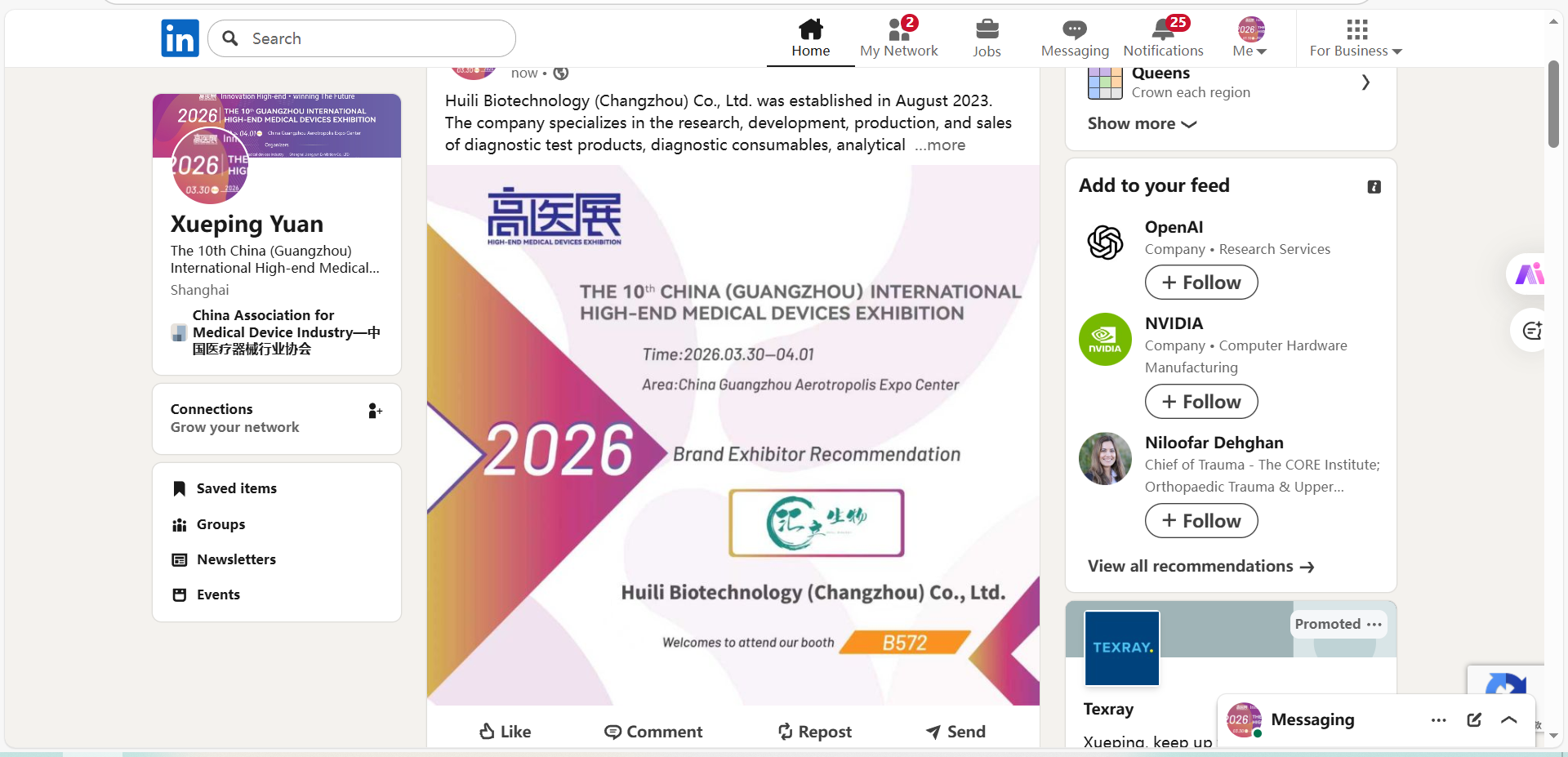The width and height of the screenshot is (1568, 757).
Task: Compose a new message with the pencil icon
Action: click(1474, 719)
